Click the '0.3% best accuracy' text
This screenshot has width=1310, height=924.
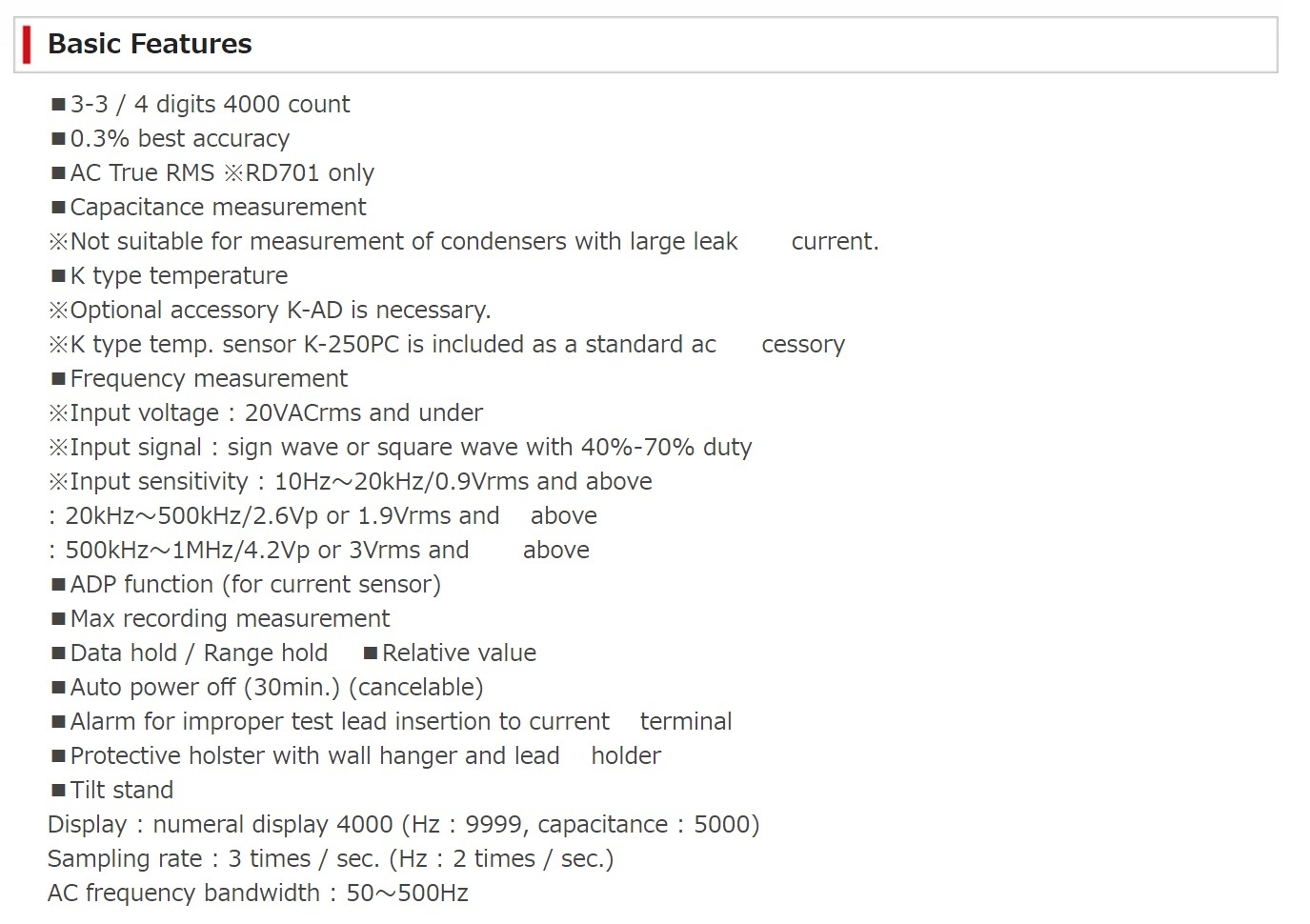[x=180, y=138]
